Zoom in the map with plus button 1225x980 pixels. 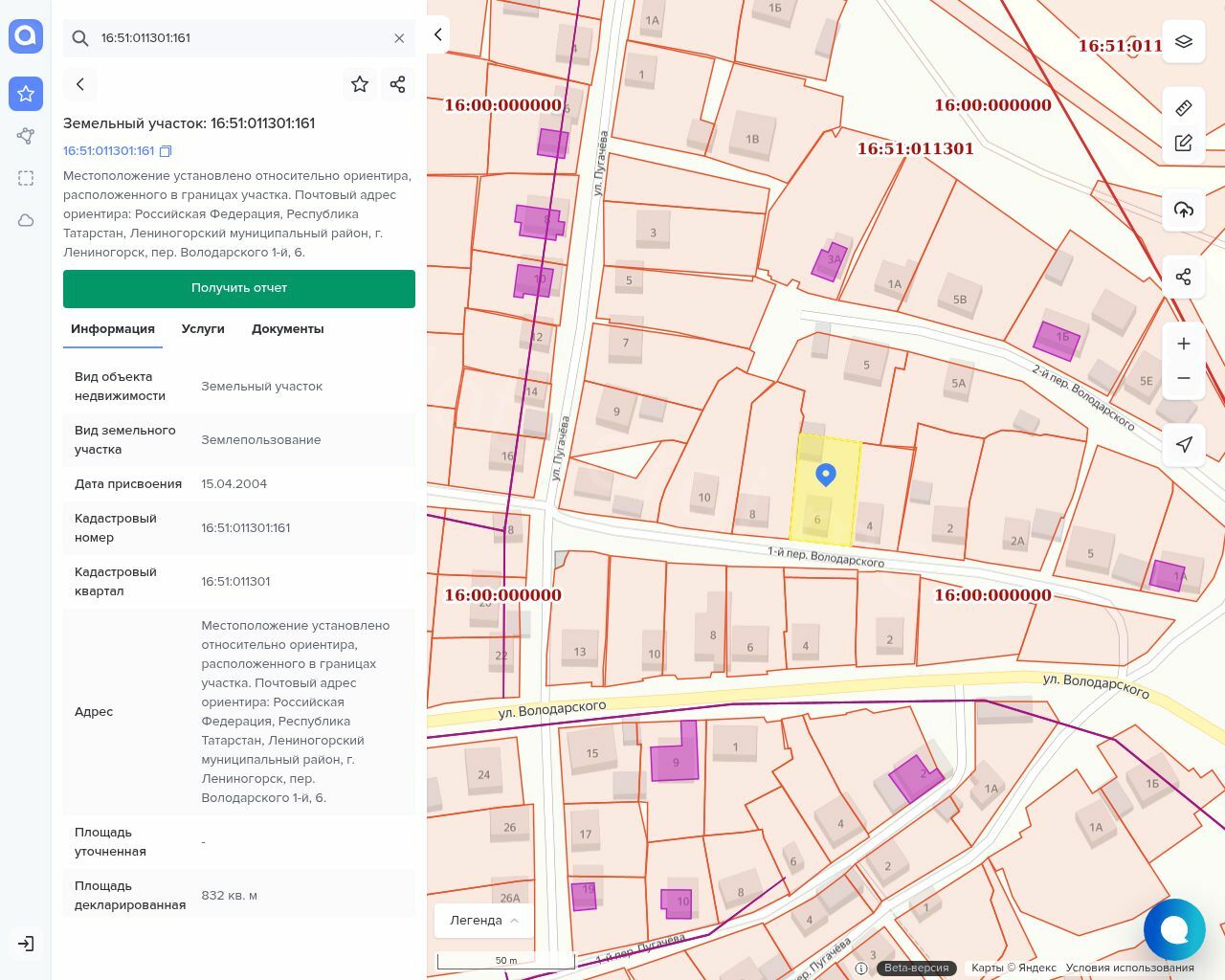click(1184, 344)
